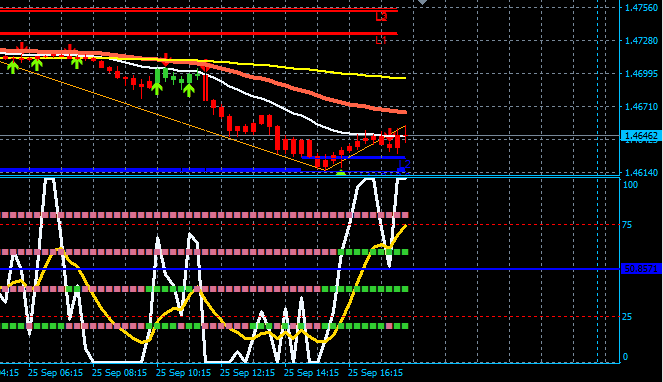Click the leftmost red down arrow signal

pos(22,48)
